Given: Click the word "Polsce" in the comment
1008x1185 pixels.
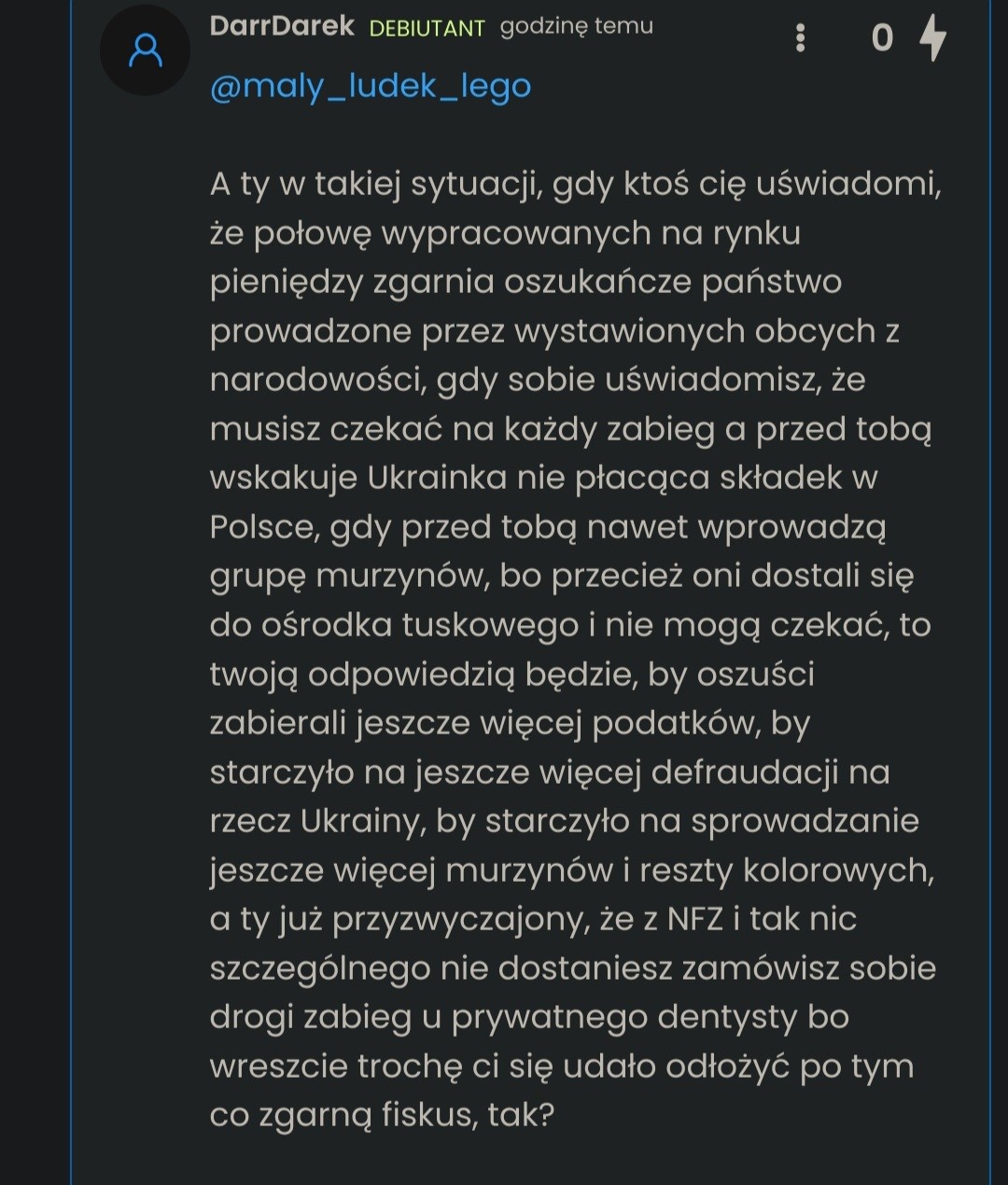Looking at the screenshot, I should point(263,527).
